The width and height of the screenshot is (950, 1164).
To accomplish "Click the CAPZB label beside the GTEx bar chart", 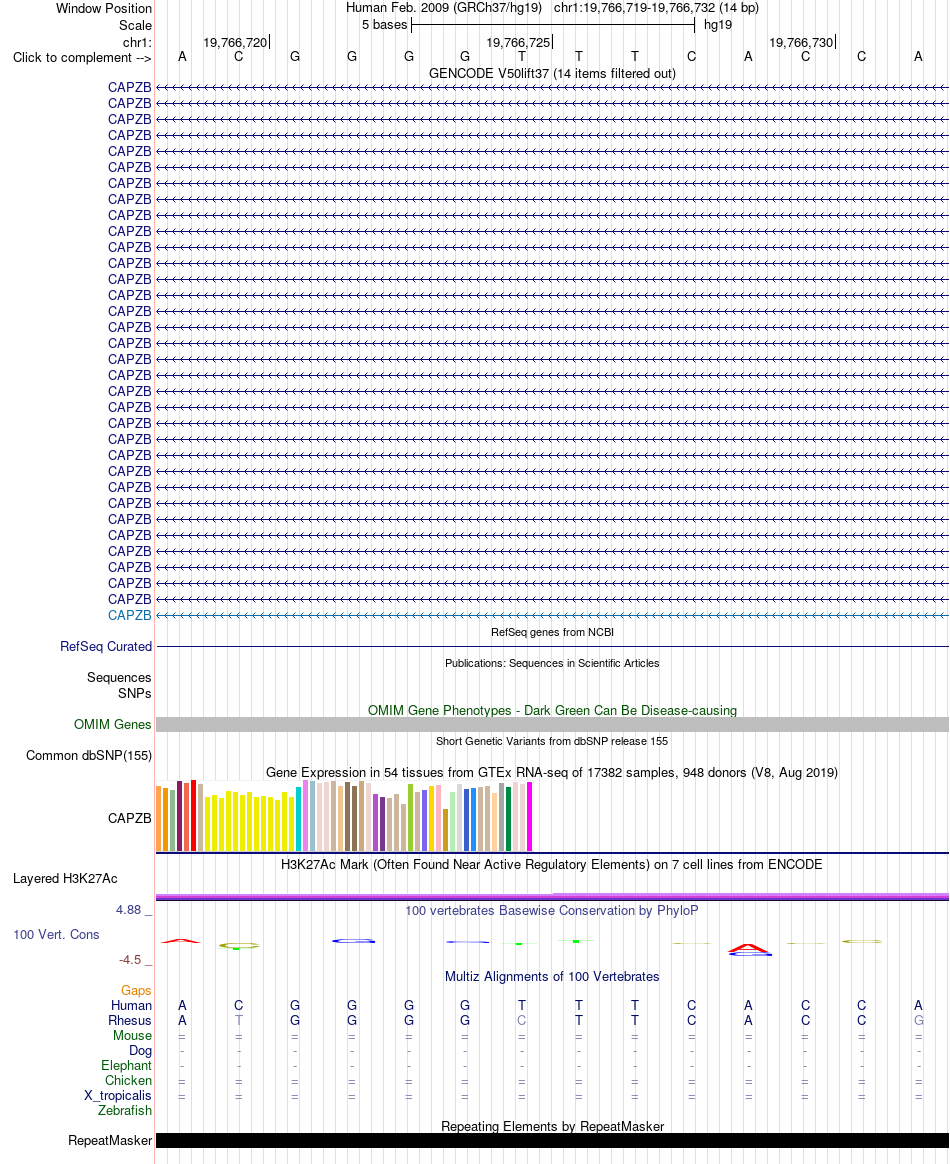I will coord(129,818).
